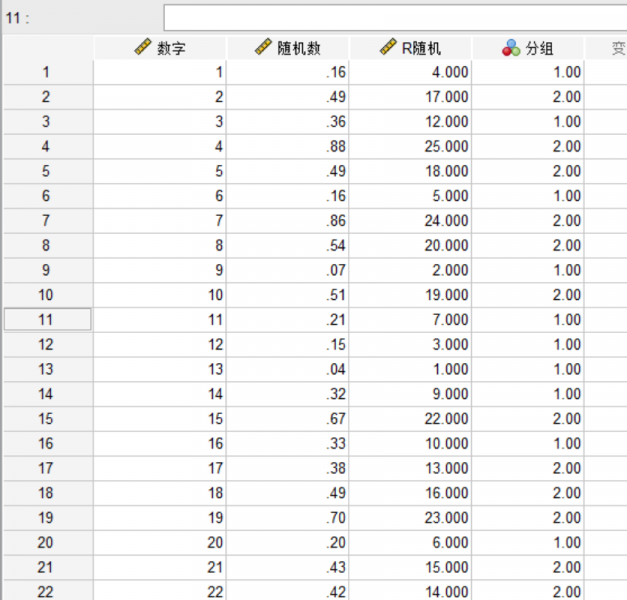Select the 1.000 cell in row 13

pos(410,369)
